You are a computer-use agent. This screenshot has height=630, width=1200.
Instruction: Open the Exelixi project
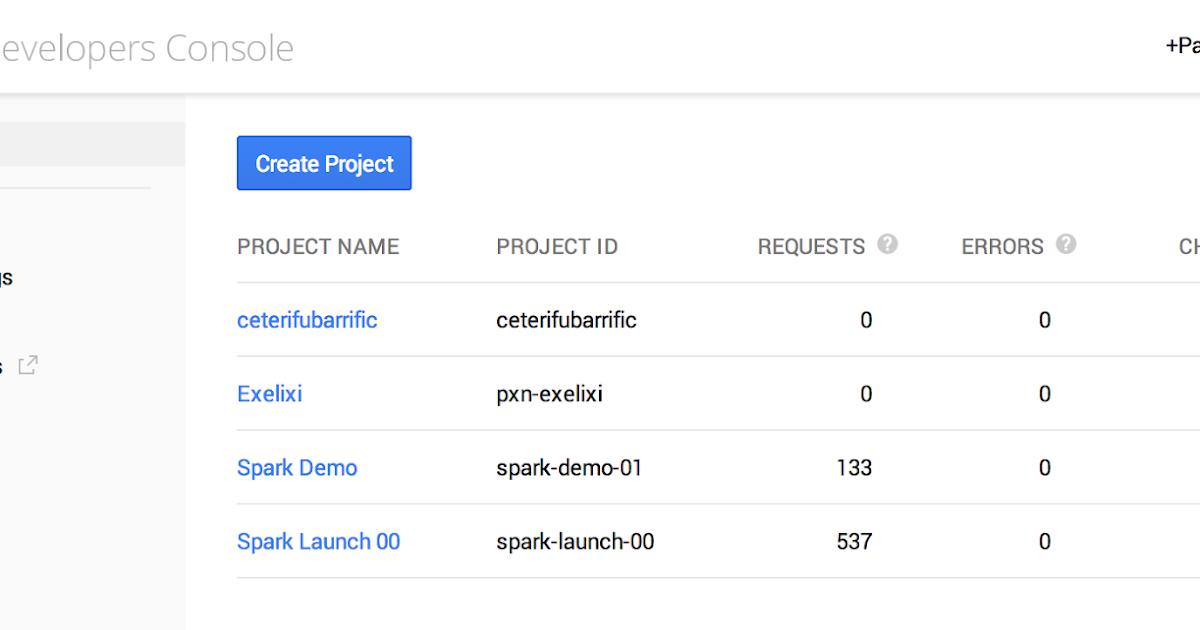click(269, 393)
